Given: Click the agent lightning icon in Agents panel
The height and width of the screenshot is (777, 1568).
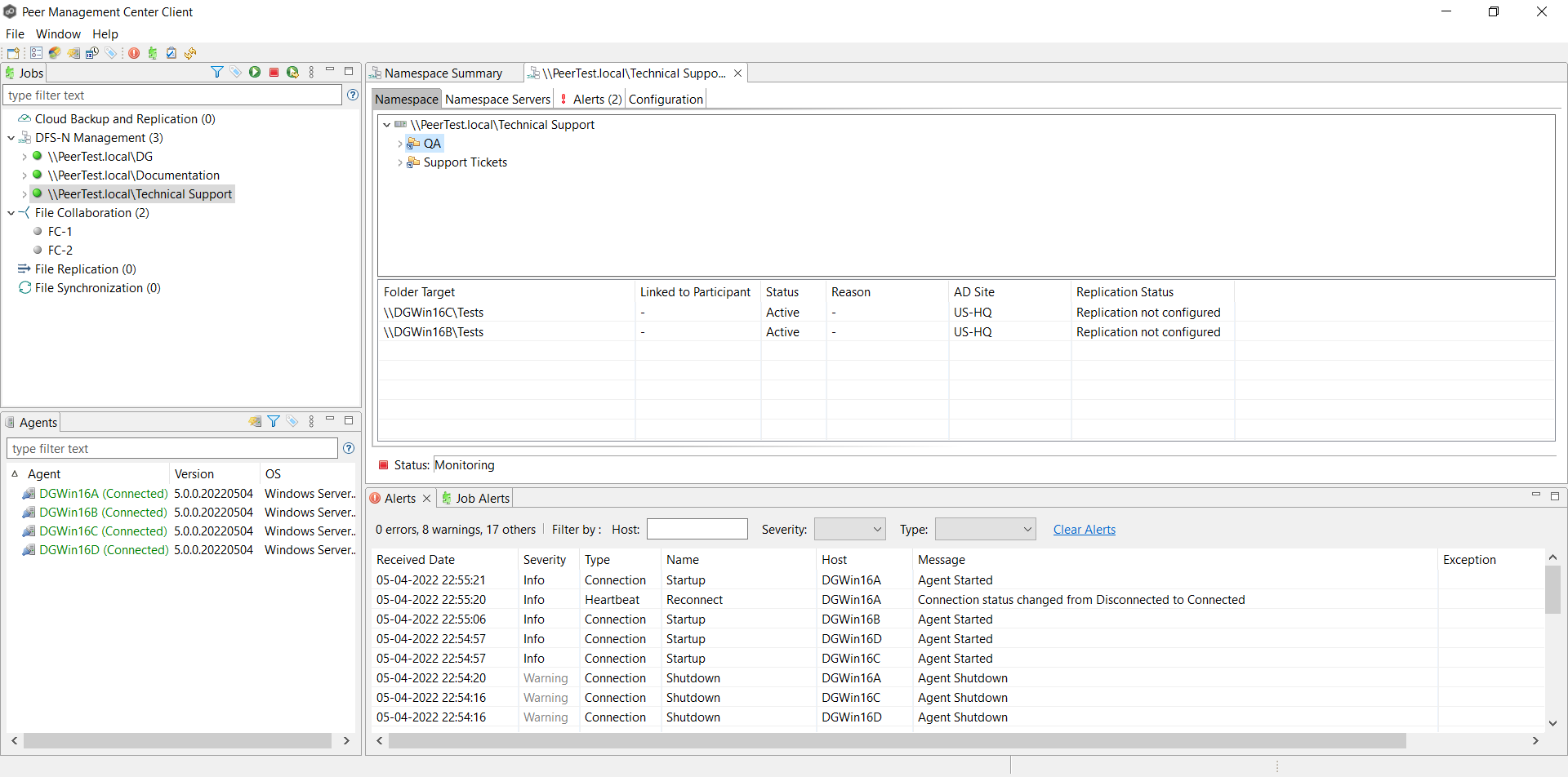Looking at the screenshot, I should (x=256, y=421).
